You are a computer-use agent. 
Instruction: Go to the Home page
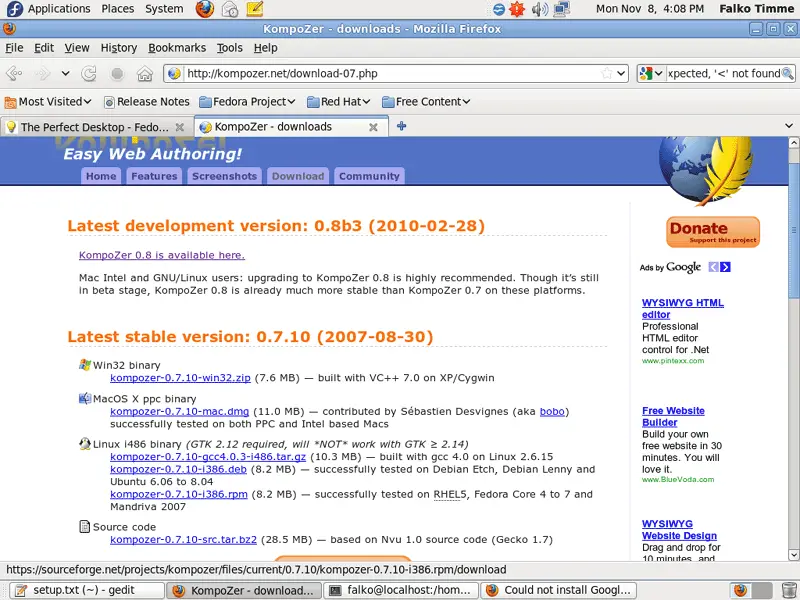point(145,74)
